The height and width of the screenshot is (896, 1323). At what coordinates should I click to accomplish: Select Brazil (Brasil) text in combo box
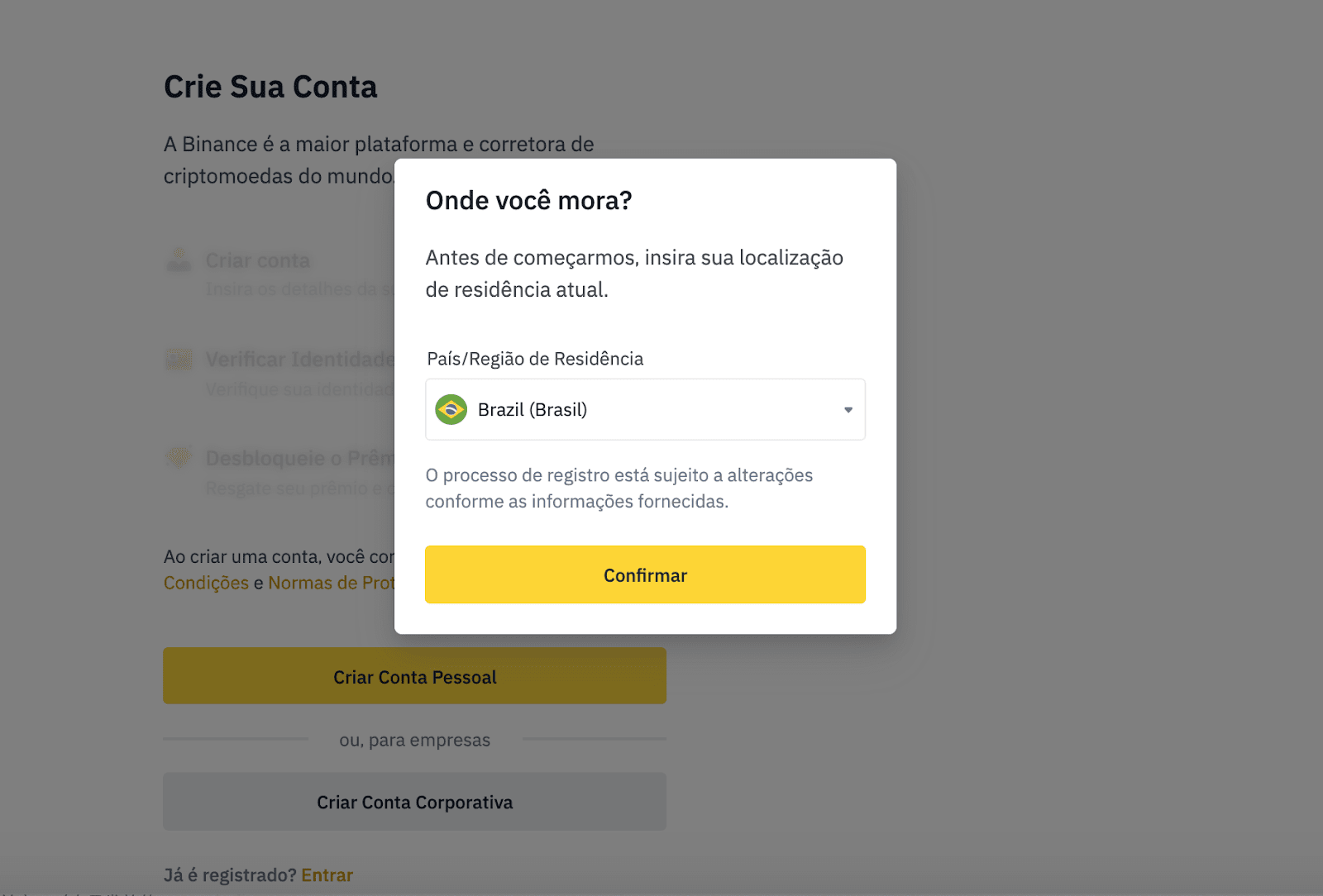click(533, 410)
